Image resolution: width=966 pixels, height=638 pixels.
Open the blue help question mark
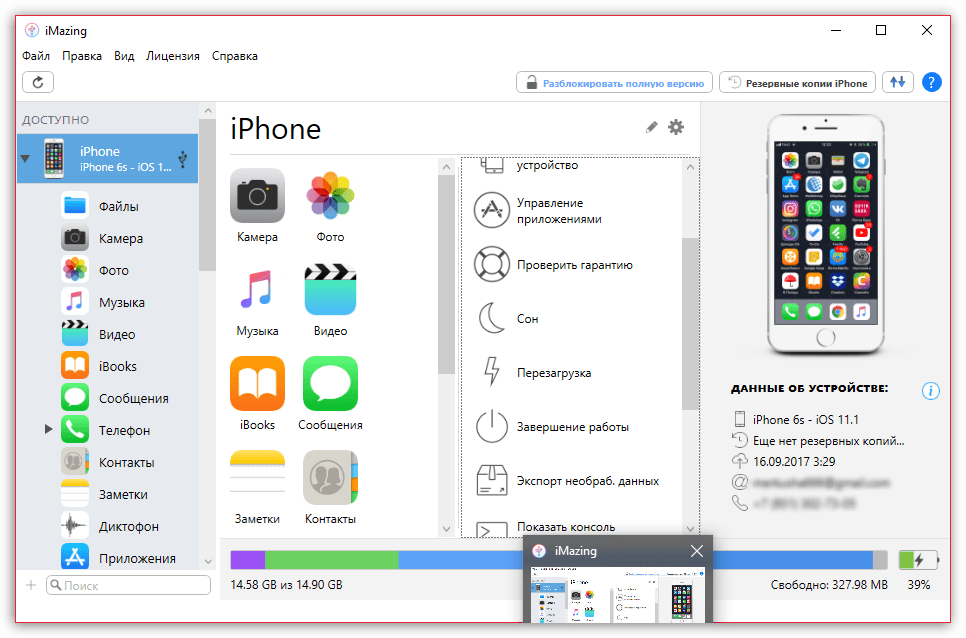(x=932, y=83)
